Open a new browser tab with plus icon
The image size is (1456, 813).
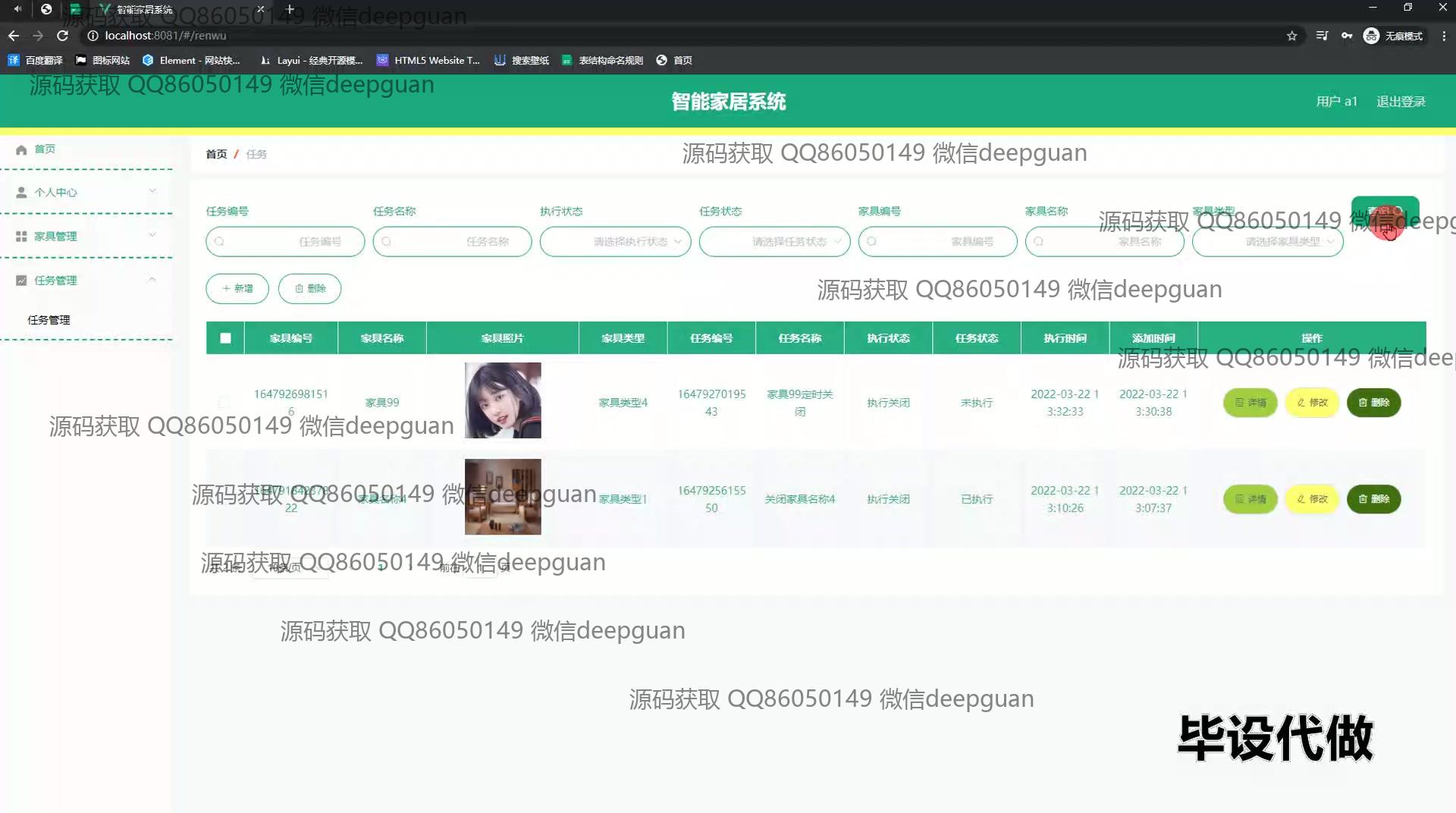click(x=290, y=9)
